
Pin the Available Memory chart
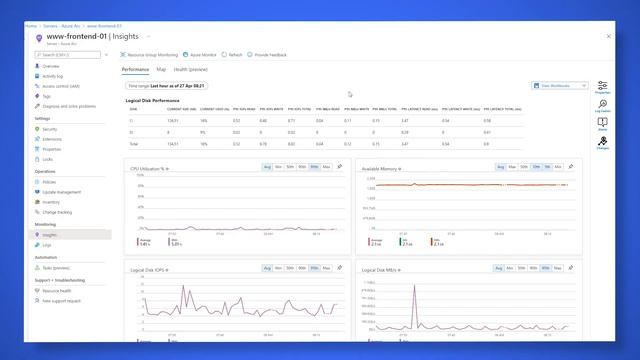click(x=571, y=167)
